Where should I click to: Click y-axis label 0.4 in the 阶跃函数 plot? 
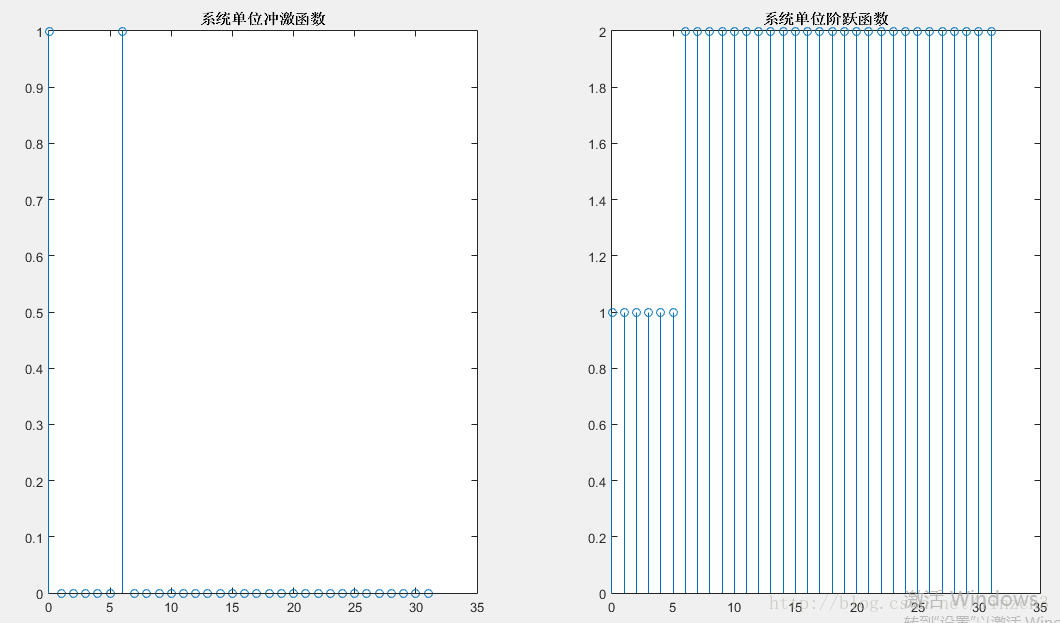[x=598, y=482]
